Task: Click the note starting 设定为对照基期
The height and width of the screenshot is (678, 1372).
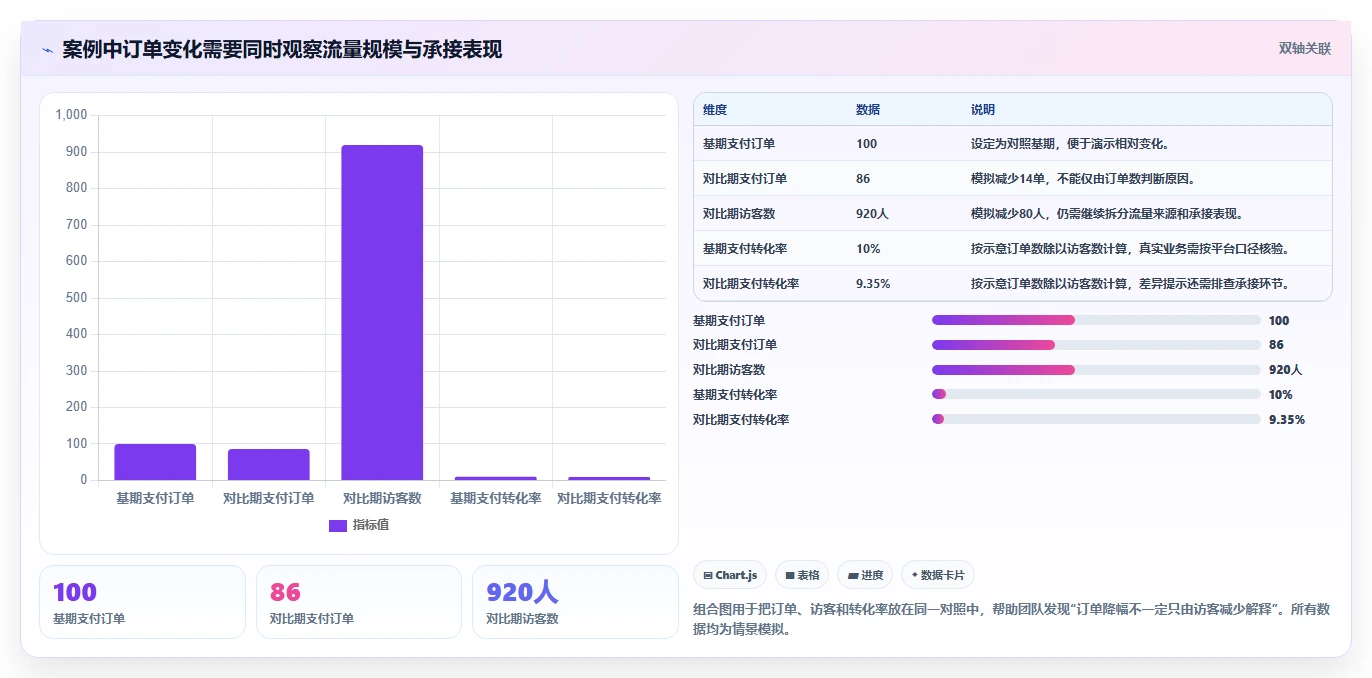Action: click(1070, 144)
